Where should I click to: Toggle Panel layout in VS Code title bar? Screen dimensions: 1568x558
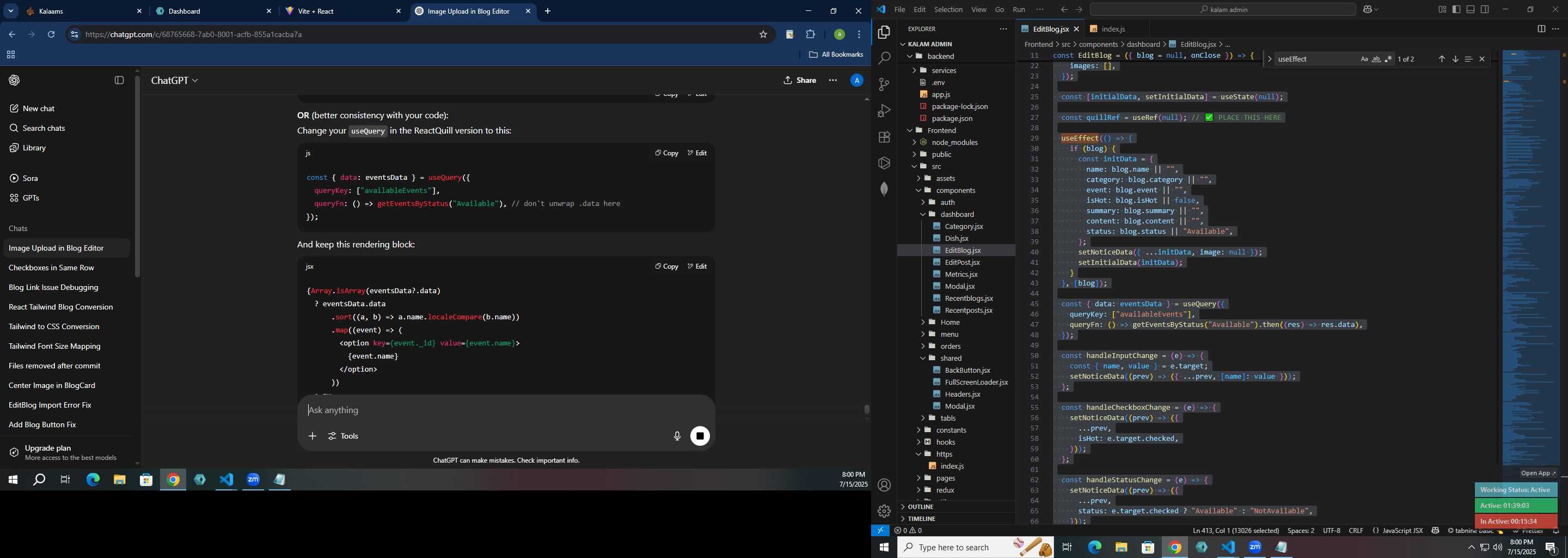(1471, 10)
